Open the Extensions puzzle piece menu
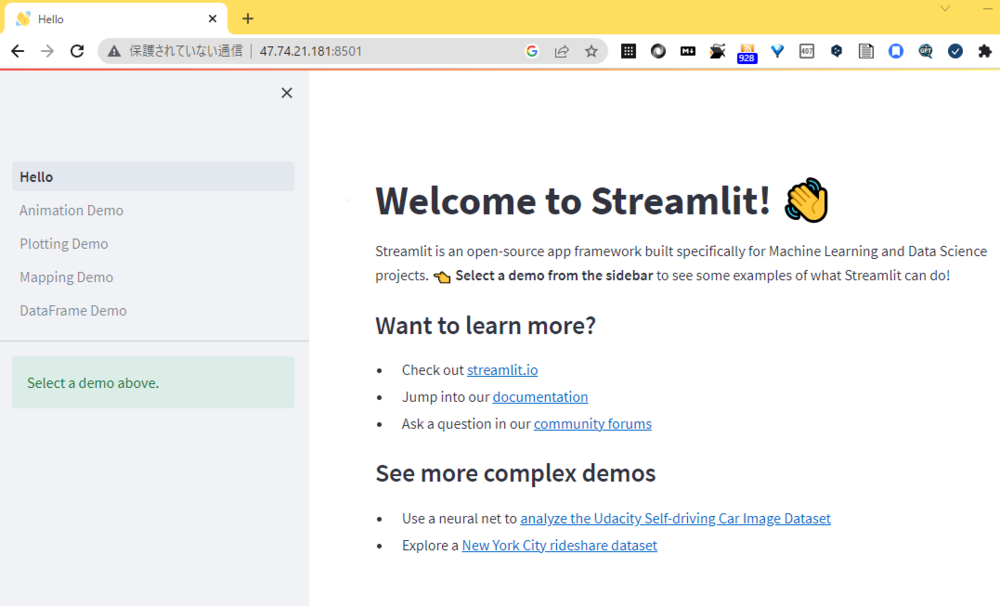 985,51
